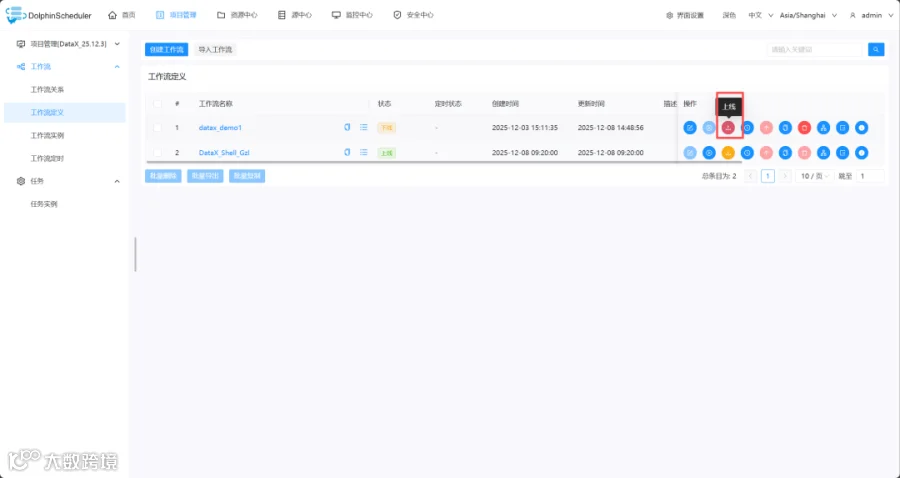The width and height of the screenshot is (900, 478).
Task: Click the blue search button
Action: 876,50
